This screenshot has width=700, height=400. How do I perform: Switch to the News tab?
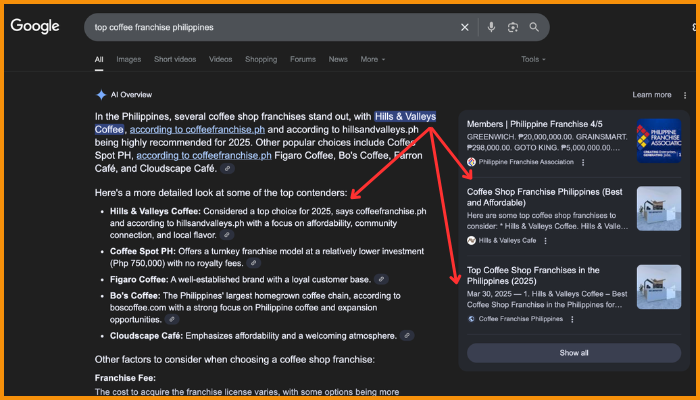(338, 59)
